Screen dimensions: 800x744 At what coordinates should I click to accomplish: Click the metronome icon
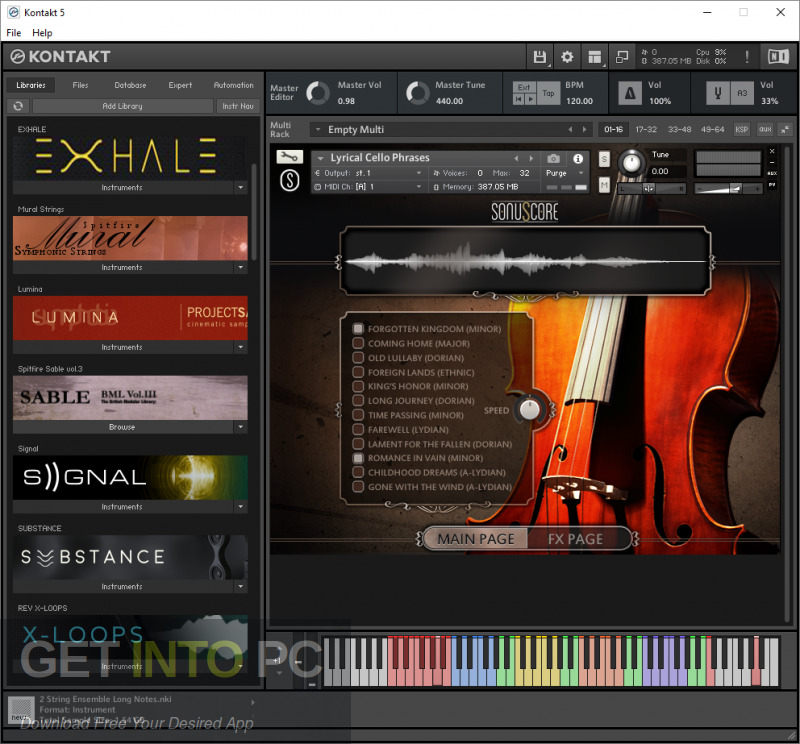(x=630, y=93)
